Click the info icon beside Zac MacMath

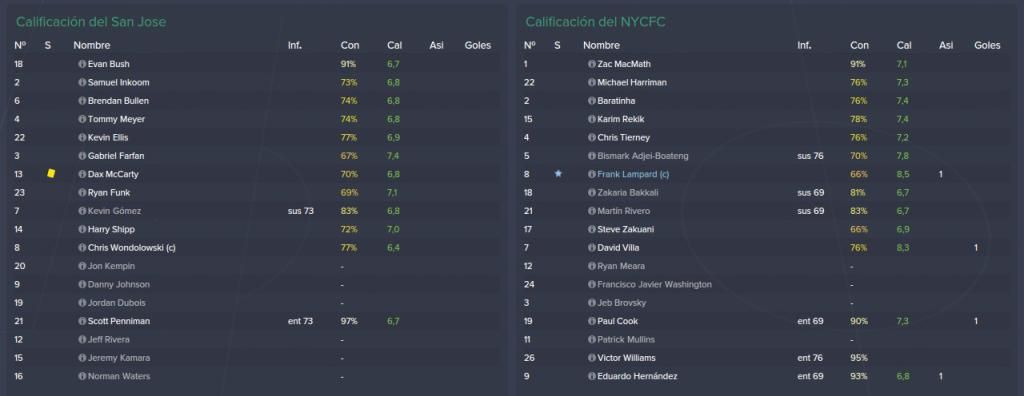click(x=592, y=64)
